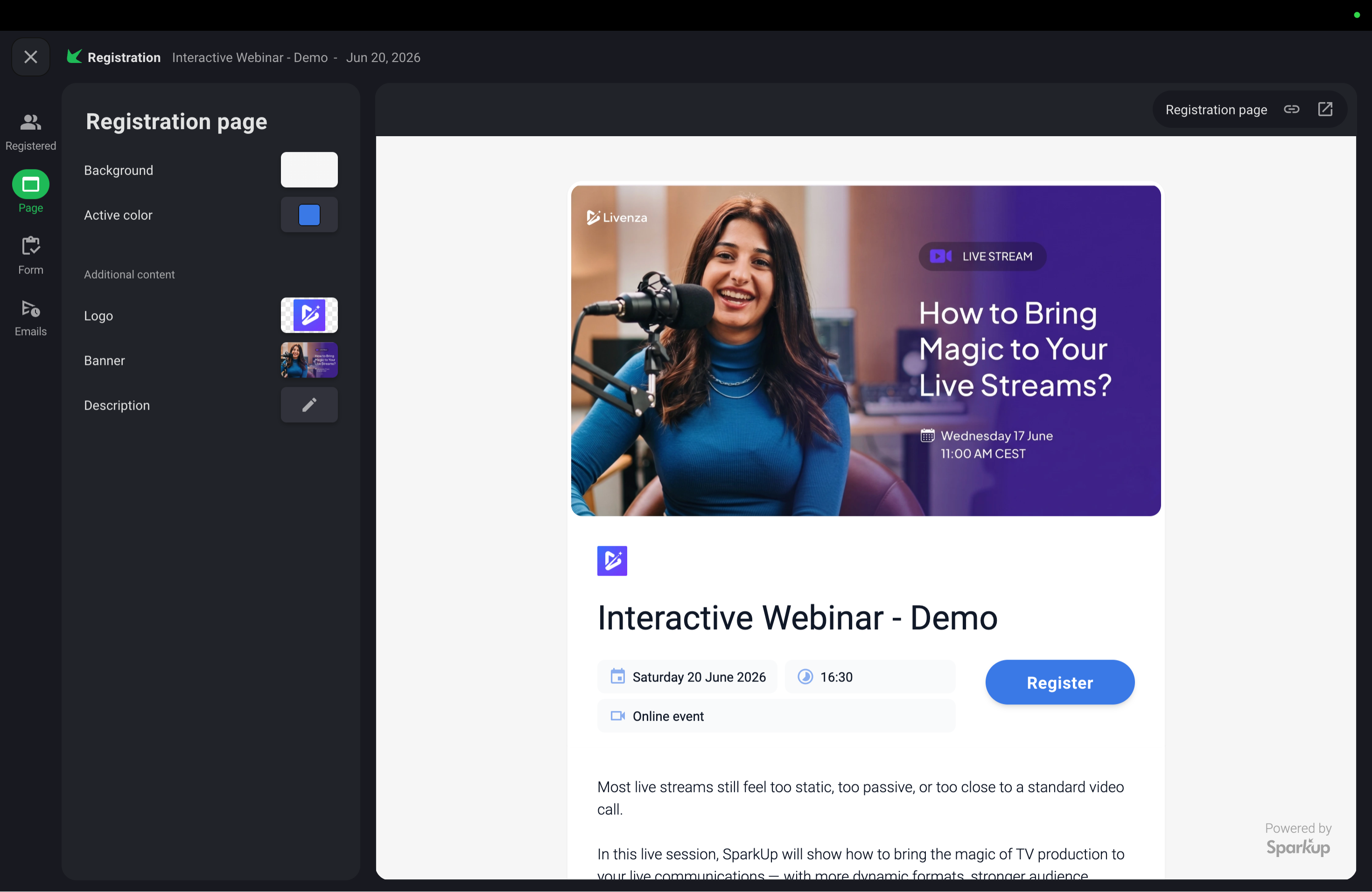This screenshot has height=892, width=1372.
Task: Click the webinar banner image in preview
Action: coord(865,350)
